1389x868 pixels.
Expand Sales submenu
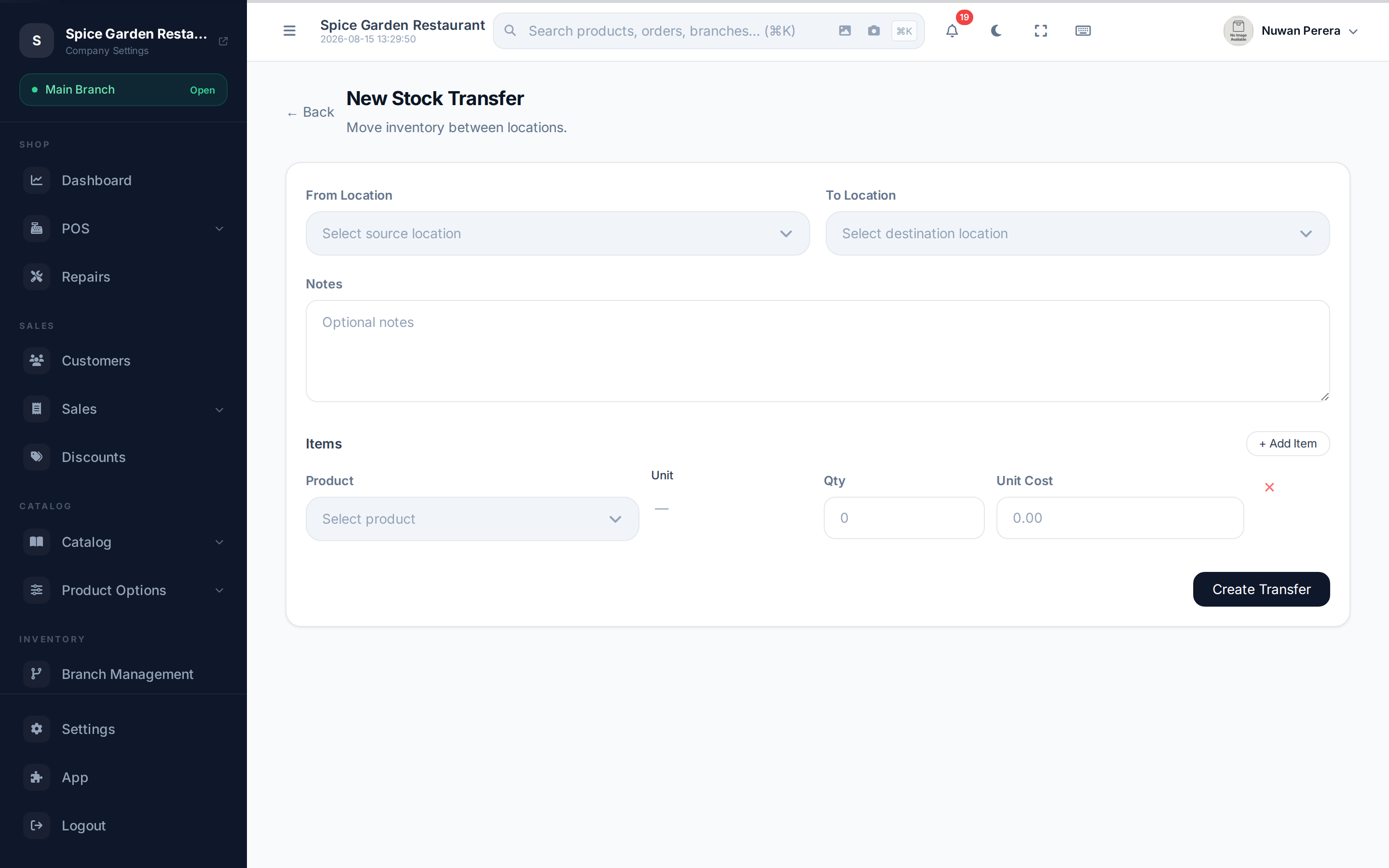click(x=123, y=409)
